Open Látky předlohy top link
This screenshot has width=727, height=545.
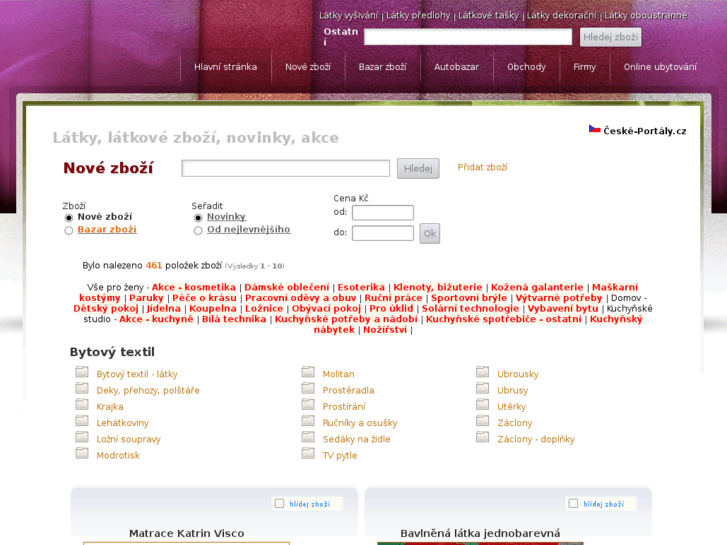tap(418, 15)
